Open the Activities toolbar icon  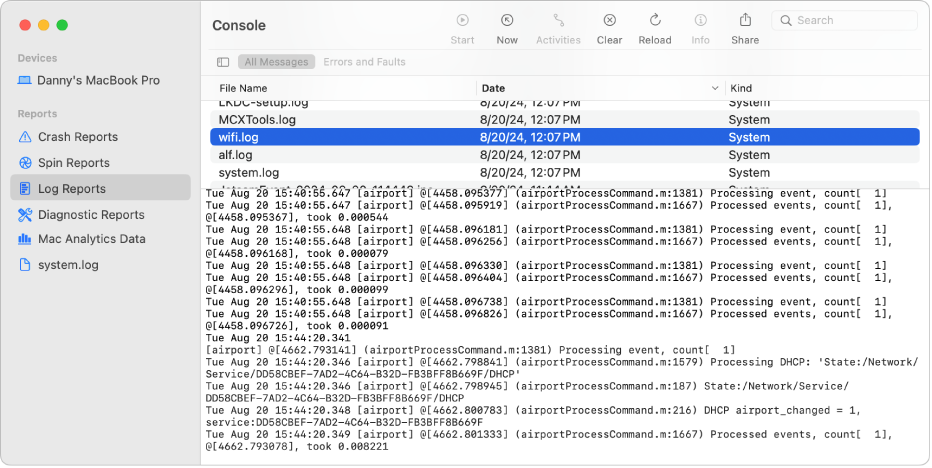[x=558, y=20]
